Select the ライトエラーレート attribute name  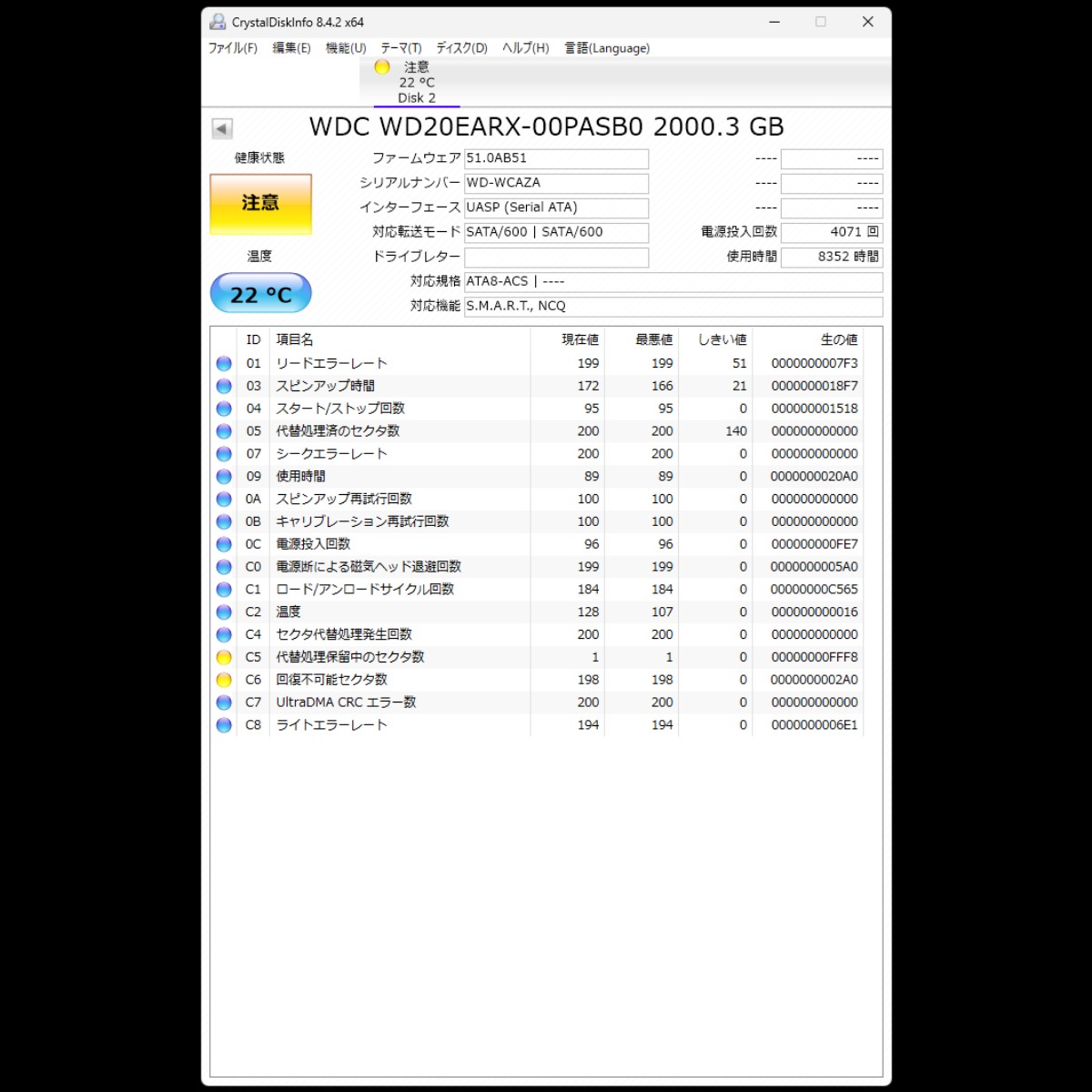tap(332, 725)
